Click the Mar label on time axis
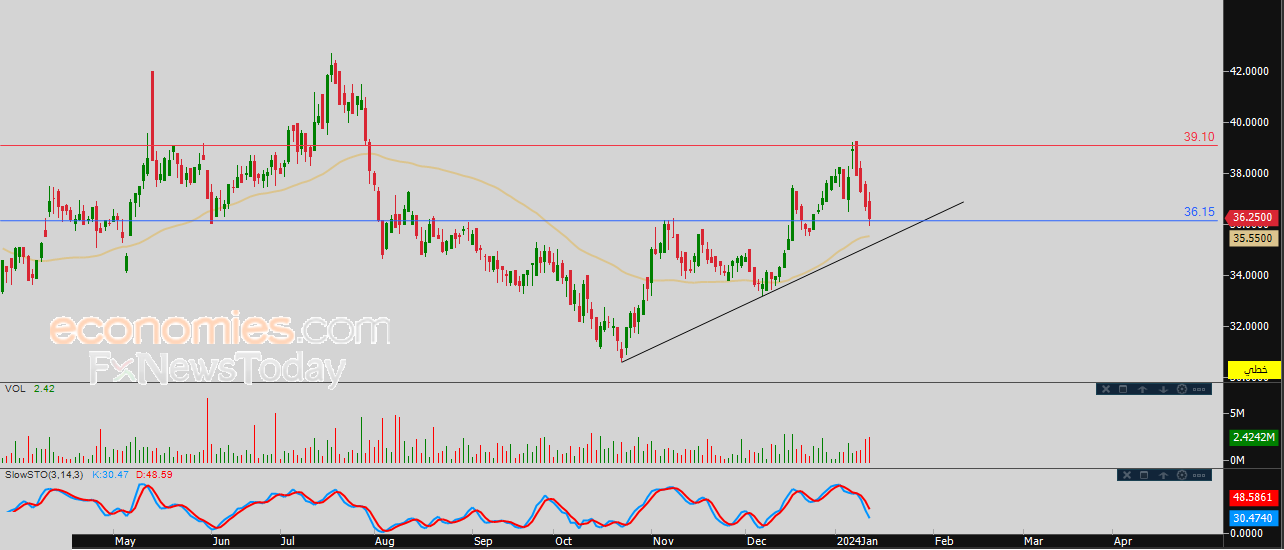Image resolution: width=1284 pixels, height=550 pixels. click(1034, 541)
